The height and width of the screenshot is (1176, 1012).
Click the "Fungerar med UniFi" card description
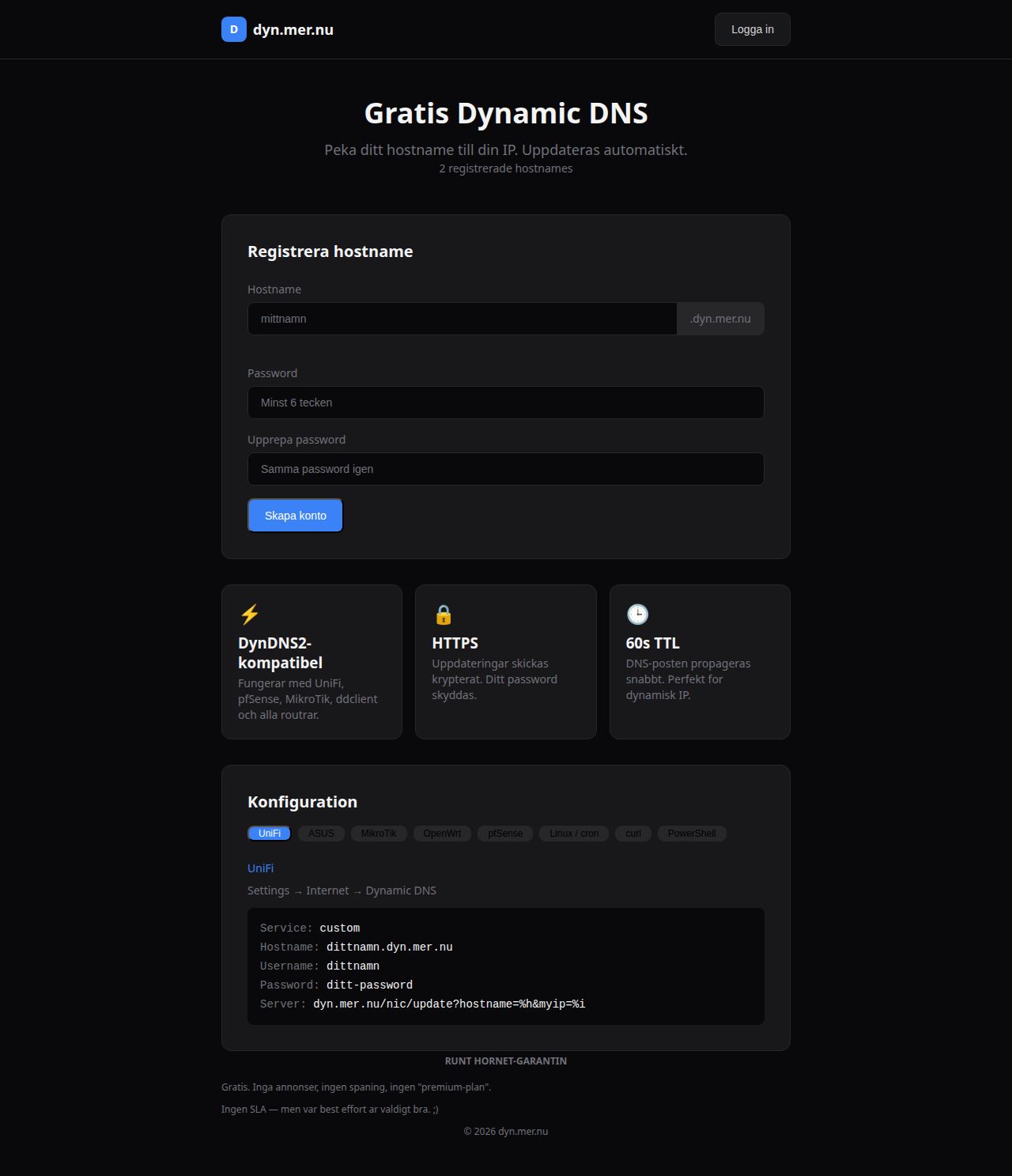308,699
